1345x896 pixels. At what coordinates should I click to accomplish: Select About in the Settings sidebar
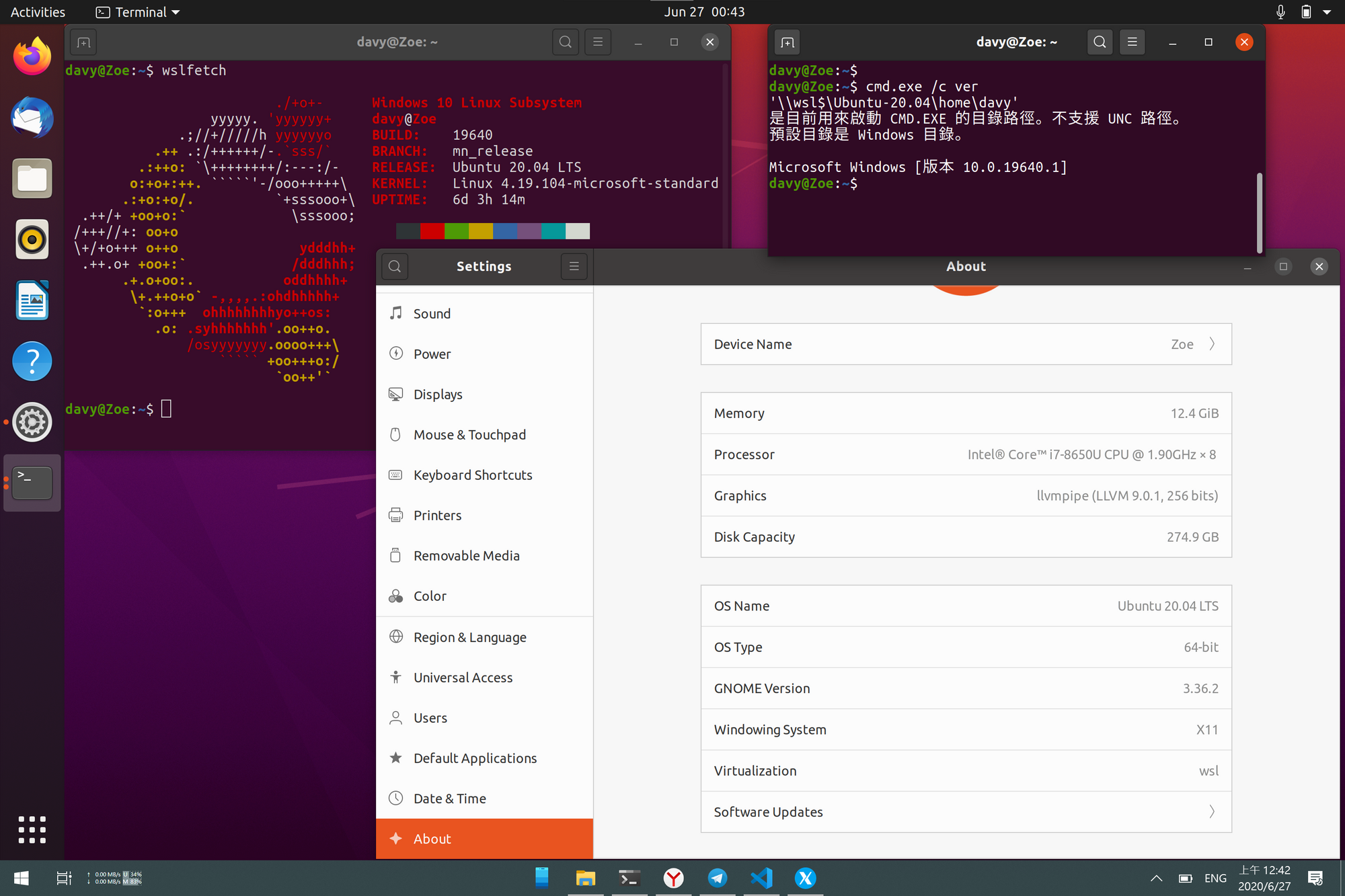tap(432, 838)
